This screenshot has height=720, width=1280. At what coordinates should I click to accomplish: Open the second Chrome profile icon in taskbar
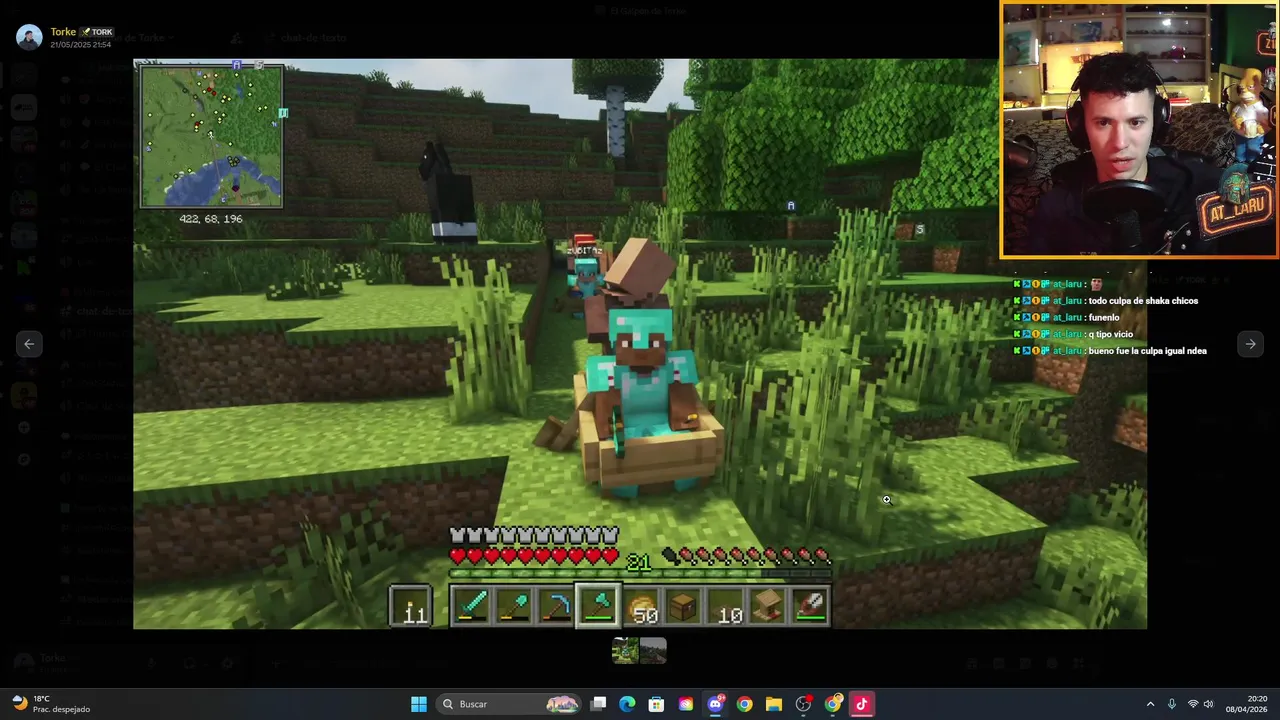click(x=833, y=704)
